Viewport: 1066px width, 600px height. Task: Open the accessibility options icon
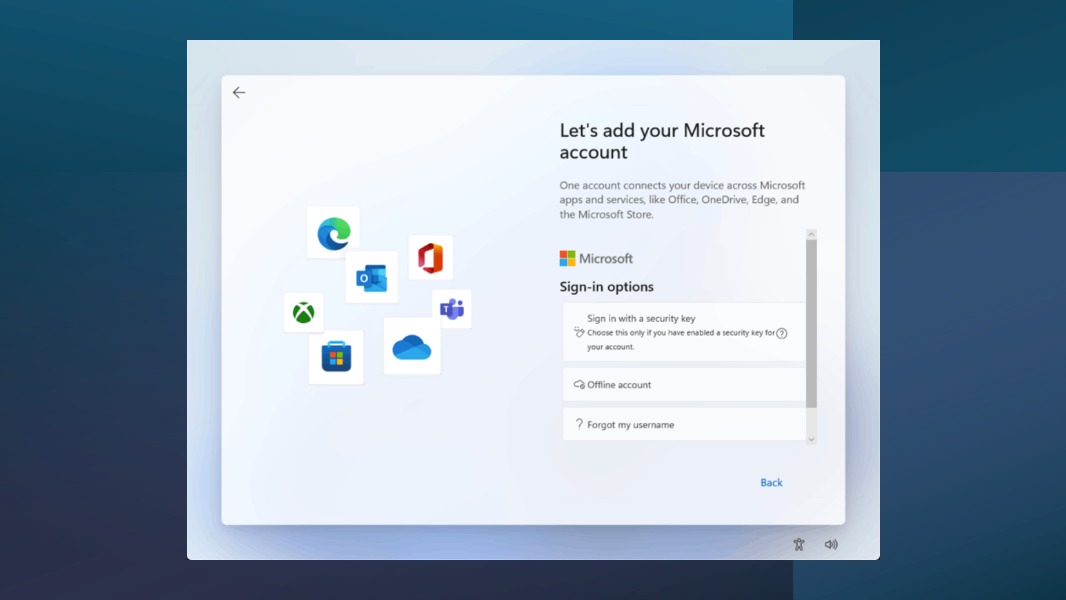[x=799, y=544]
